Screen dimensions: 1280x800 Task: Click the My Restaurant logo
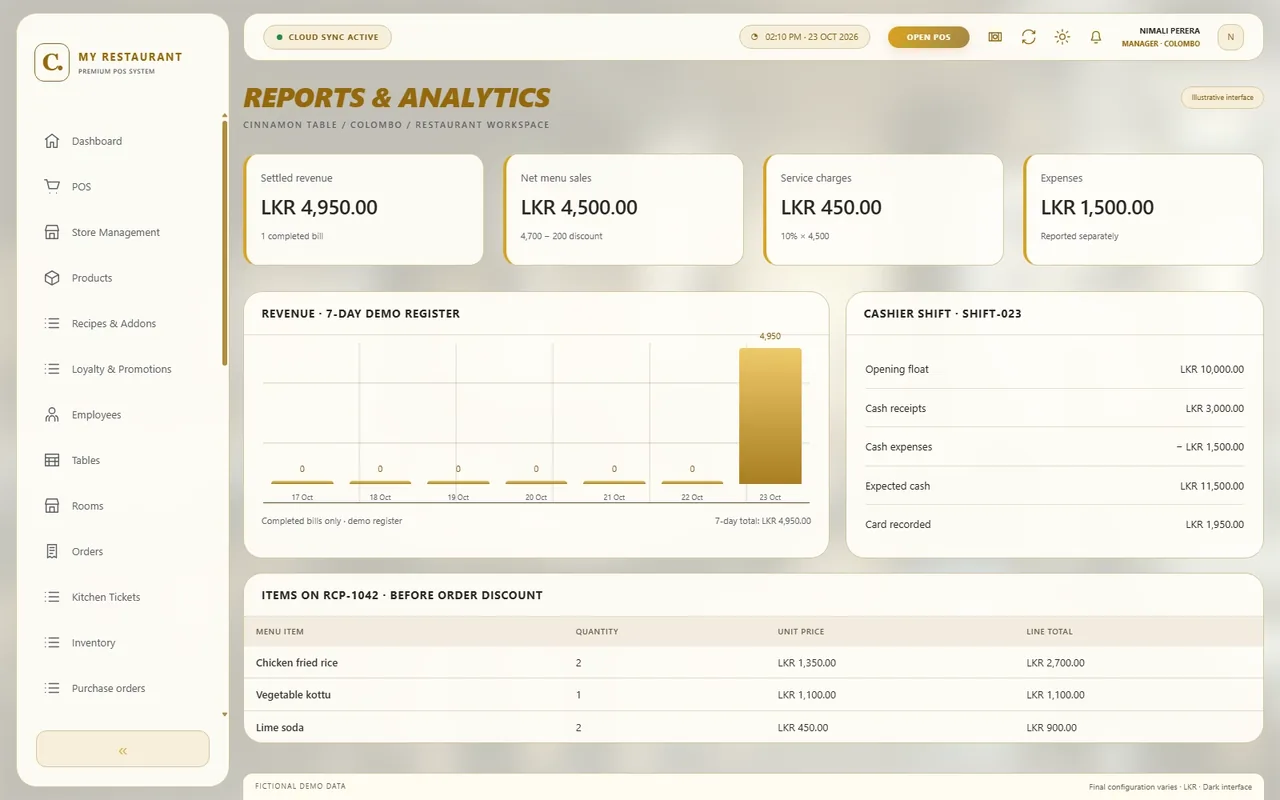pyautogui.click(x=52, y=62)
